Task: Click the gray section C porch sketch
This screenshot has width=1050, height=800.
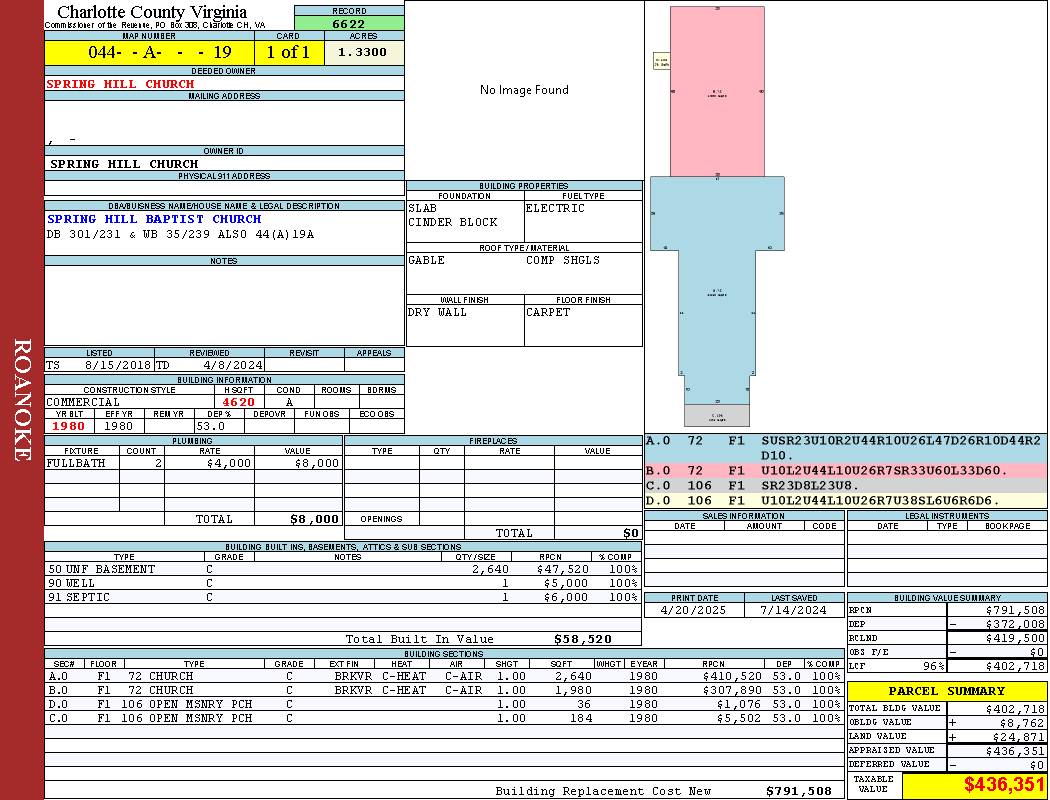Action: [717, 415]
